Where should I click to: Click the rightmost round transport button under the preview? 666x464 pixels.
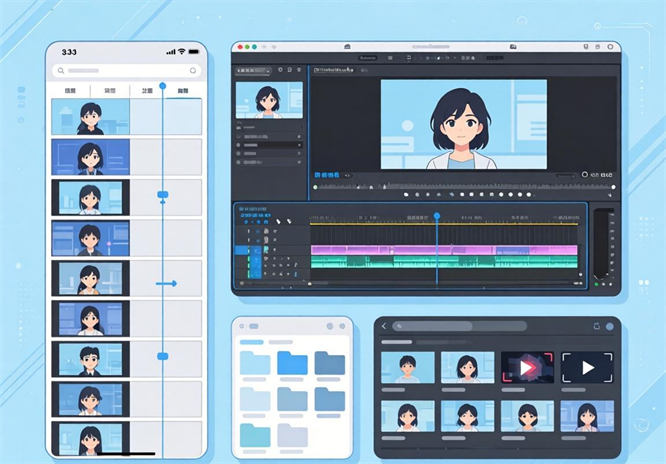click(x=529, y=195)
